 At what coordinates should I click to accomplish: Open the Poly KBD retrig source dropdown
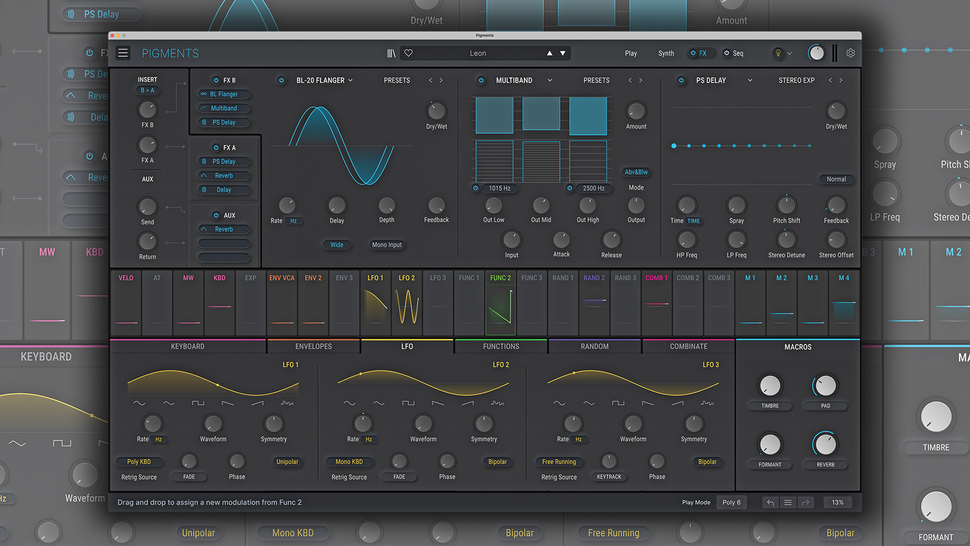coord(139,462)
